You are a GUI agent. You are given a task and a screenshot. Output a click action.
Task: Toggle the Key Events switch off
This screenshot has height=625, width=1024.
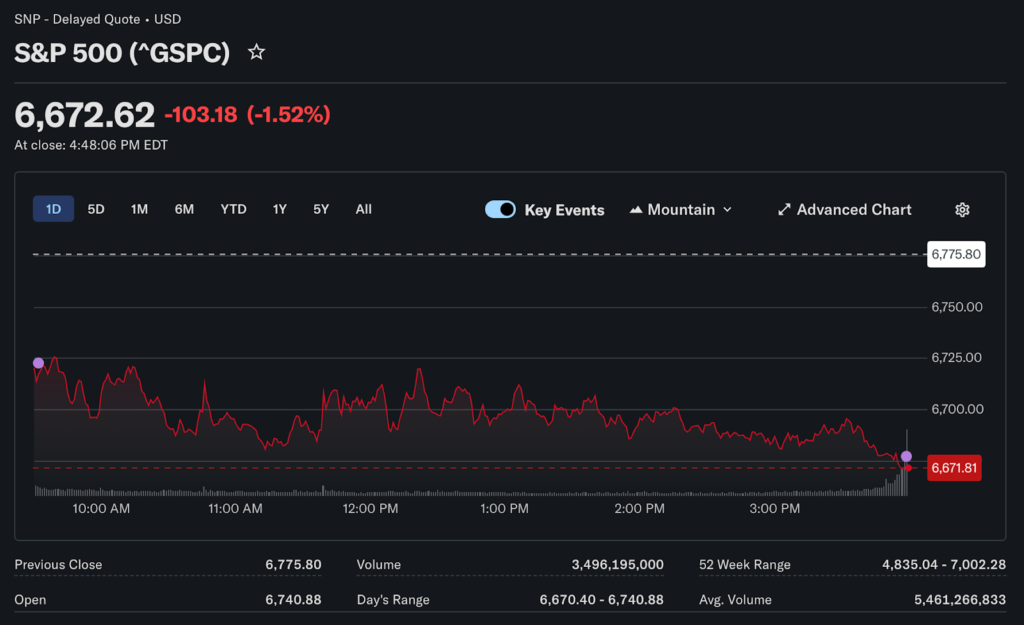500,210
